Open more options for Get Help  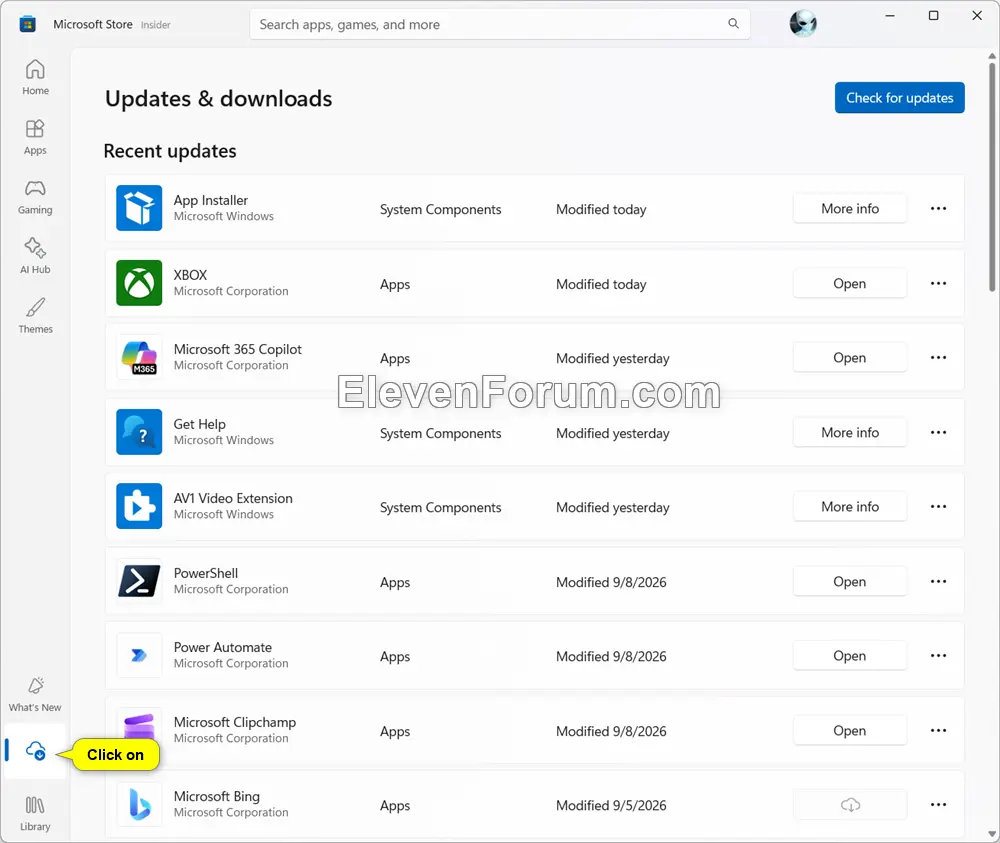pos(938,432)
